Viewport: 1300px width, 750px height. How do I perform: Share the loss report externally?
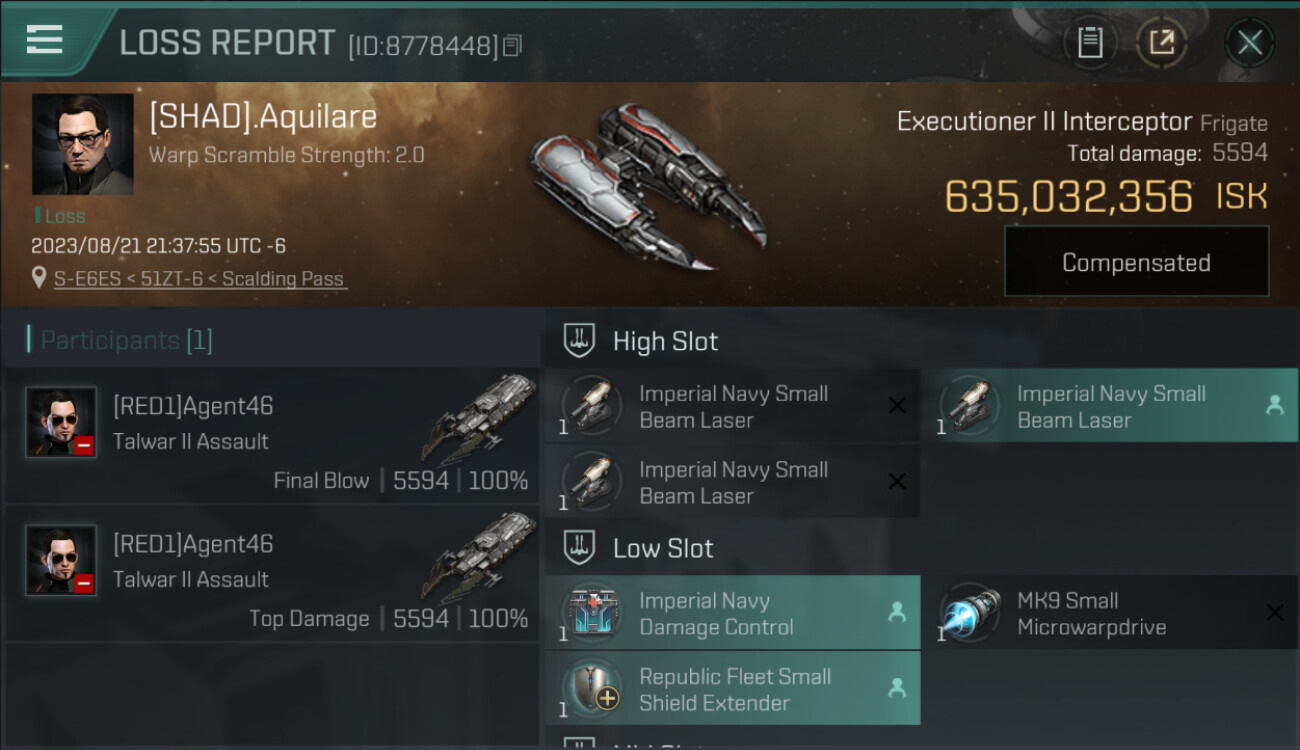point(1161,42)
